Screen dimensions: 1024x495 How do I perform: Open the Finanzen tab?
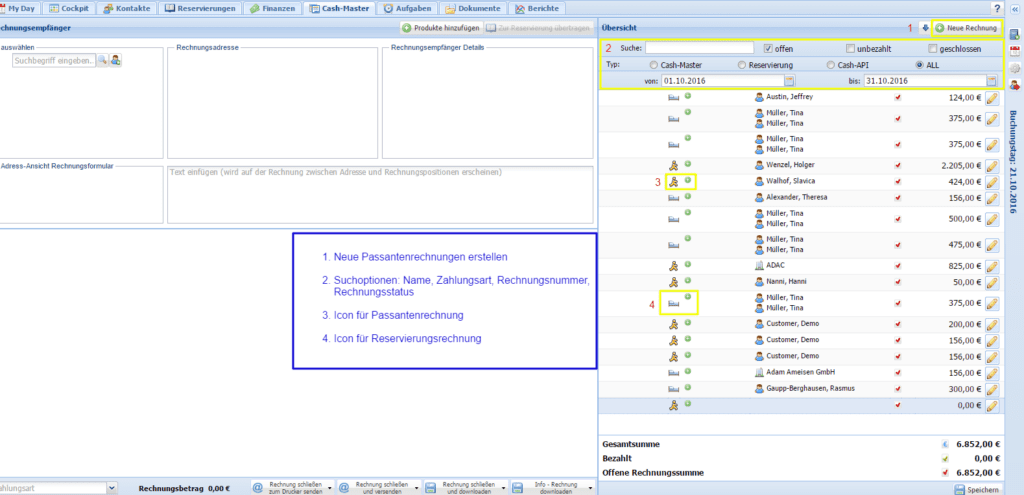pyautogui.click(x=273, y=8)
